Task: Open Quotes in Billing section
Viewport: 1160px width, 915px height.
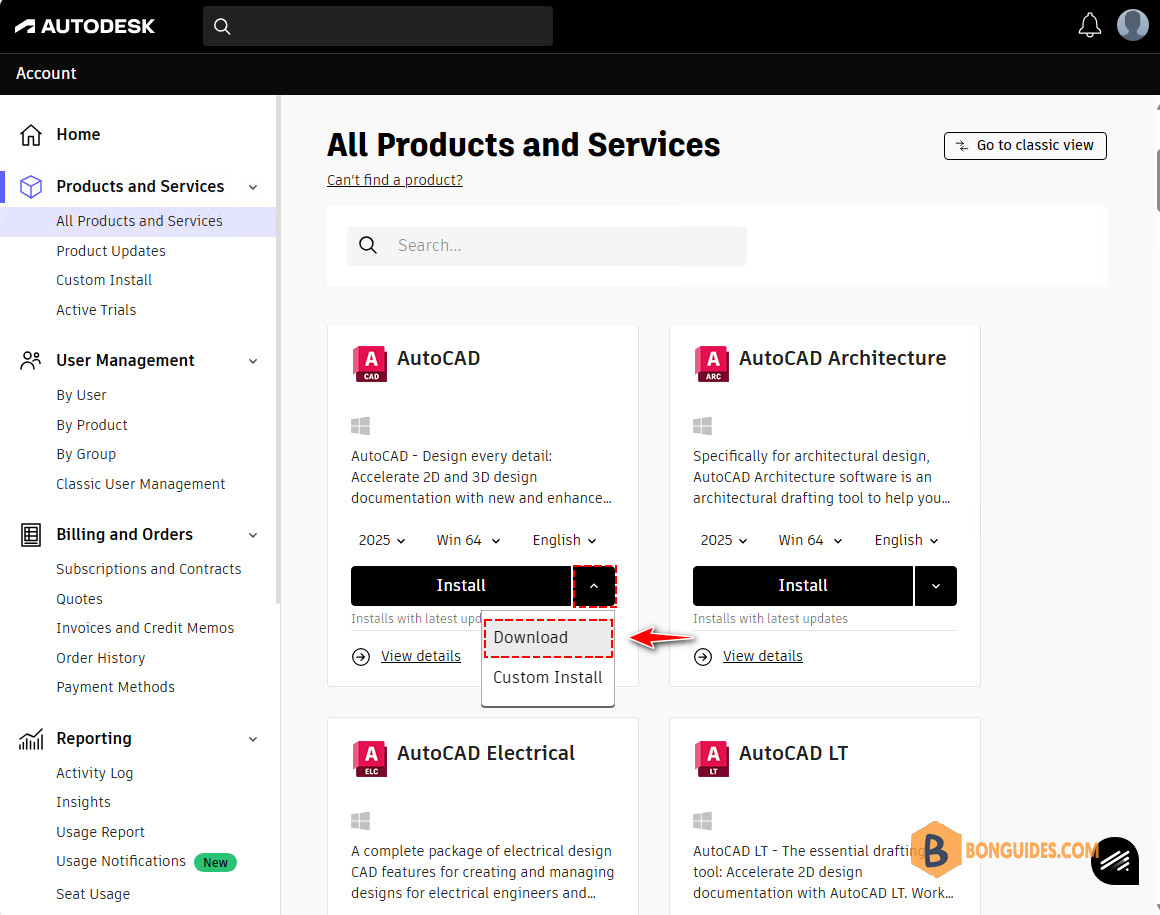Action: tap(79, 598)
